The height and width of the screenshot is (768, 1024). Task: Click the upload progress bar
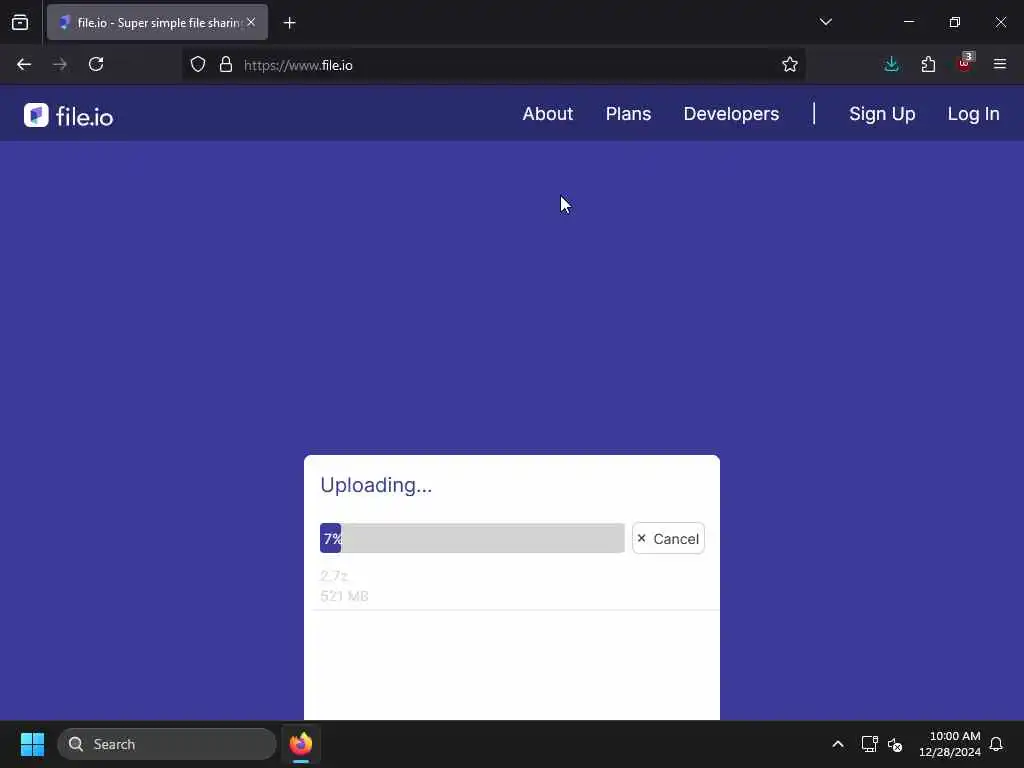coord(472,538)
